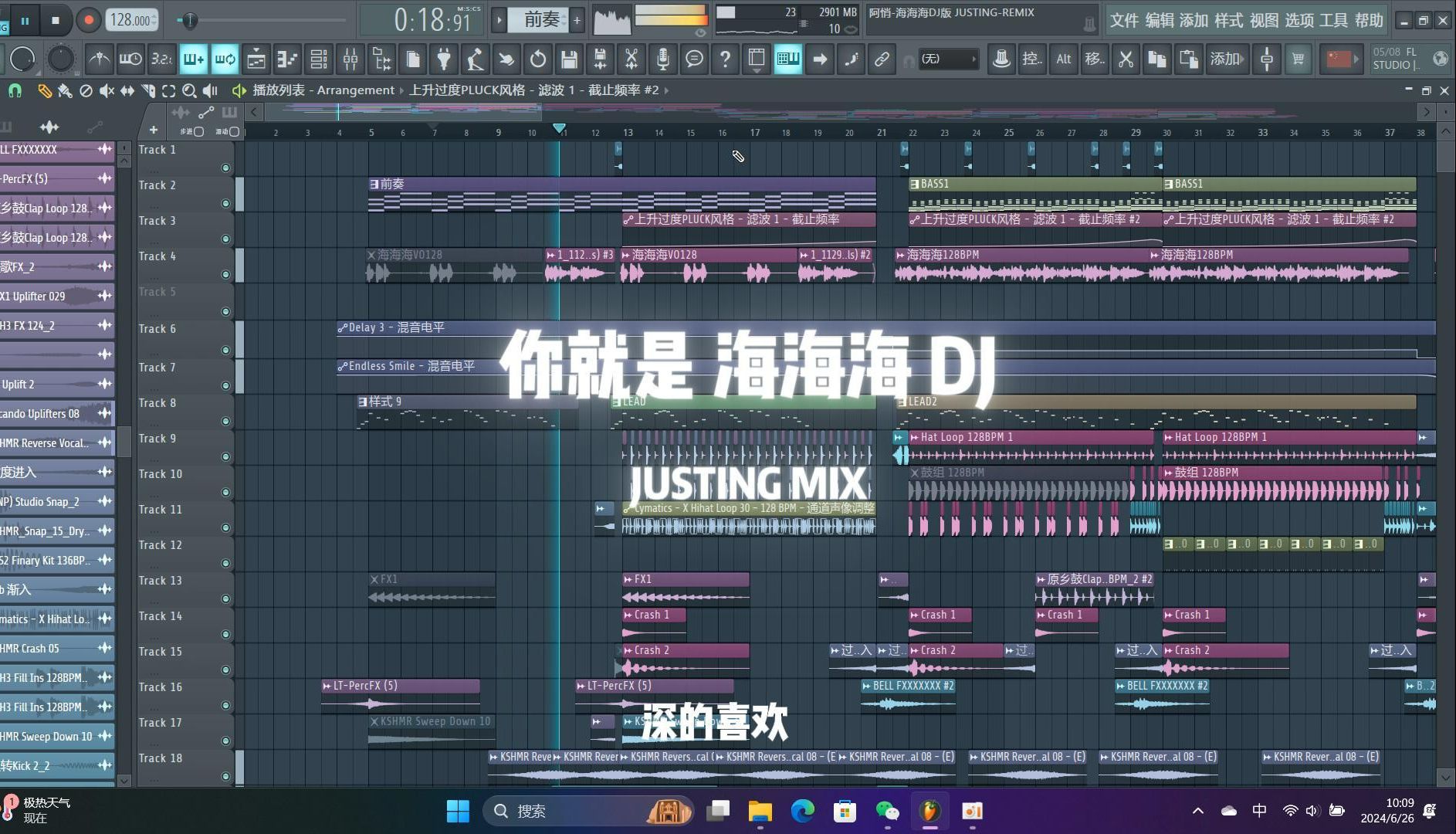Image resolution: width=1456 pixels, height=834 pixels.
Task: Adjust the master volume knob
Action: coord(22,59)
